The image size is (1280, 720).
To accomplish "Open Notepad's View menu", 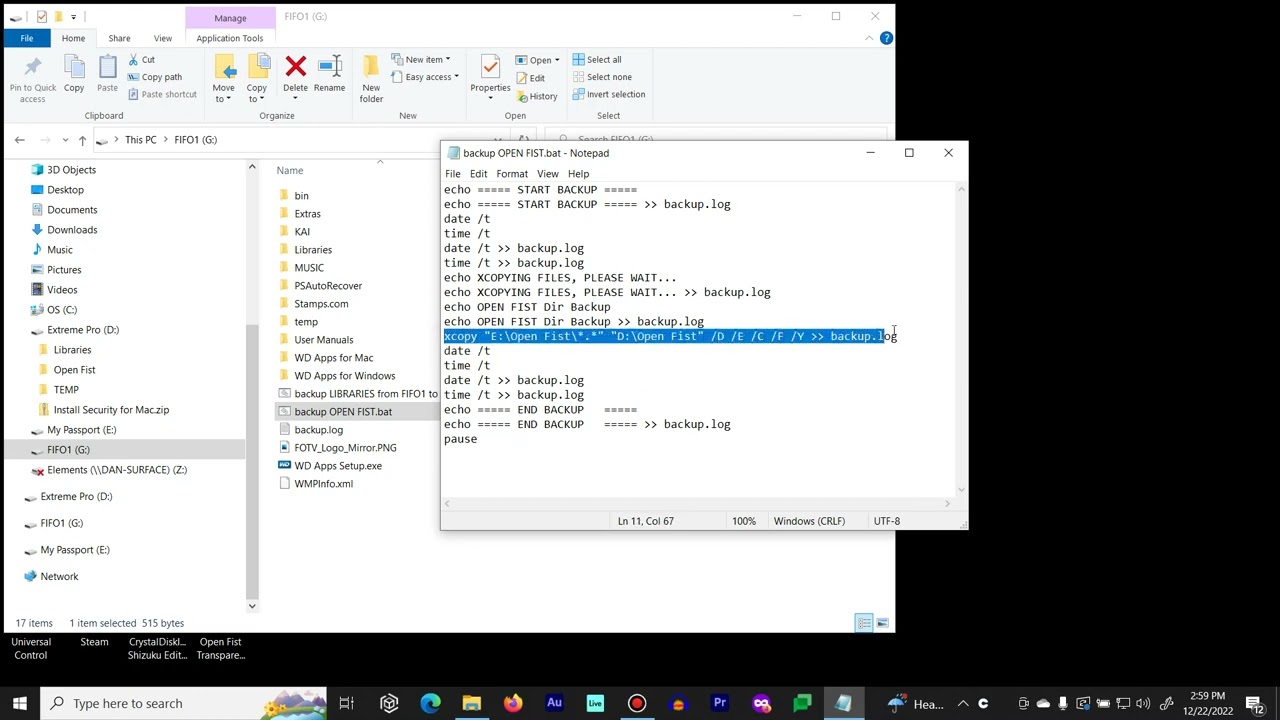I will click(x=547, y=174).
